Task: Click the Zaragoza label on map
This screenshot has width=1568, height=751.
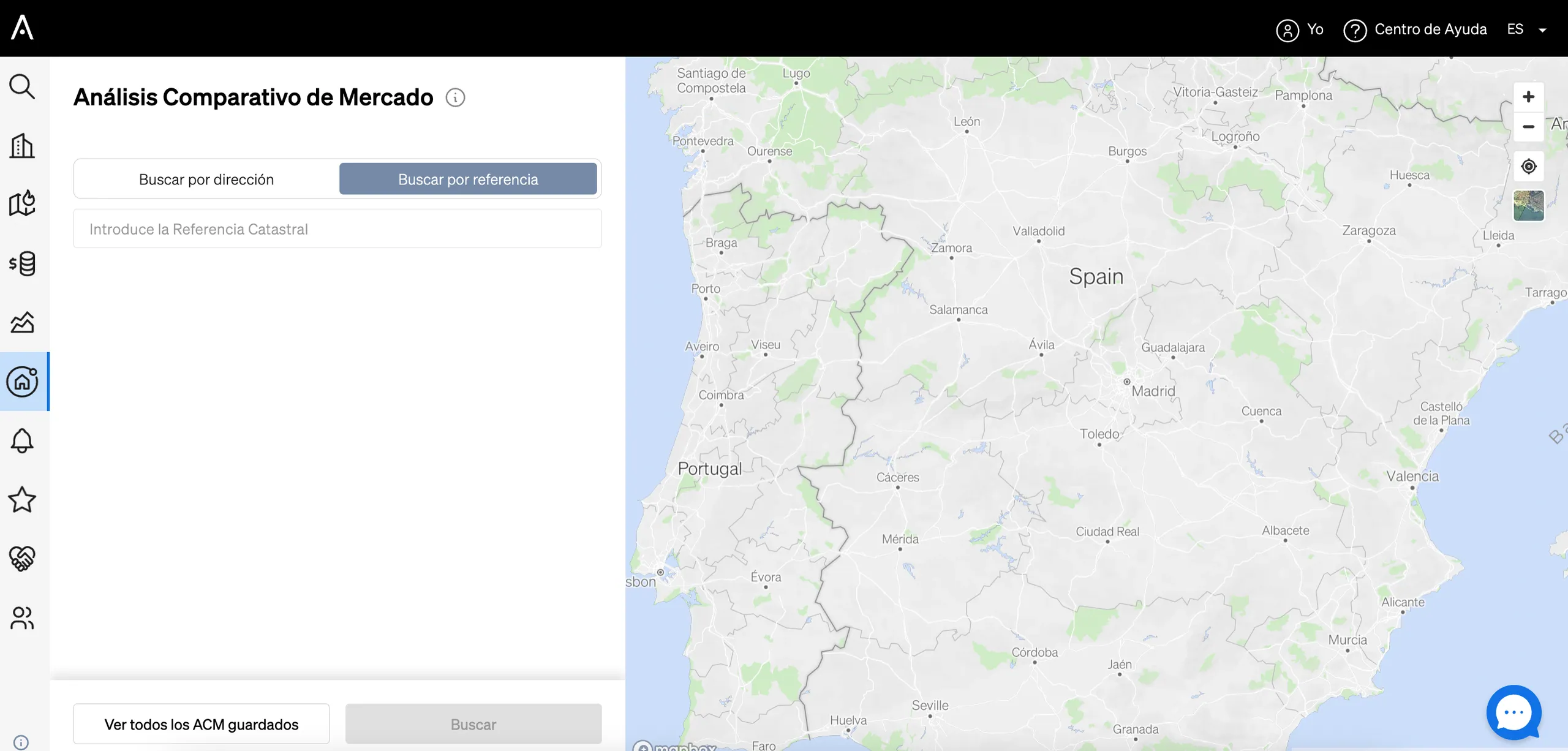Action: pyautogui.click(x=1369, y=230)
